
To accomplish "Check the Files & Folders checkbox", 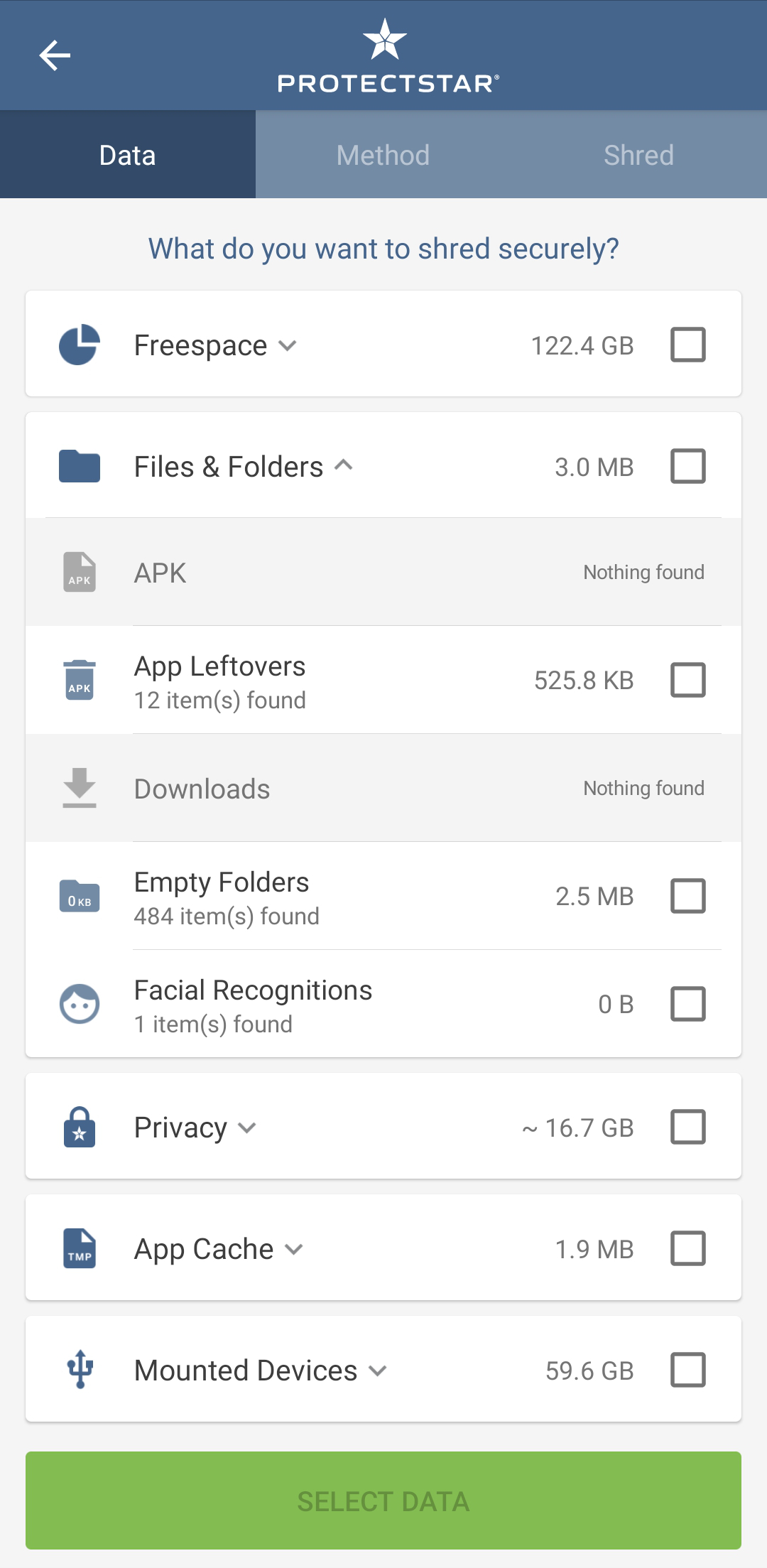I will (x=688, y=466).
